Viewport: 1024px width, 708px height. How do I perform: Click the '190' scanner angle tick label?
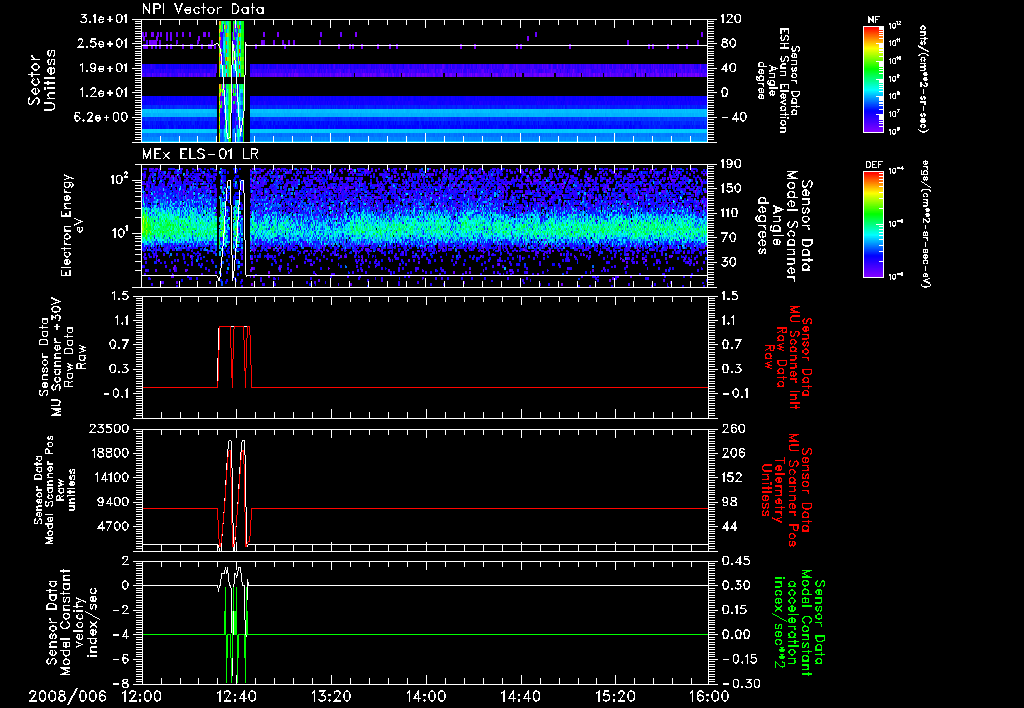pos(731,164)
